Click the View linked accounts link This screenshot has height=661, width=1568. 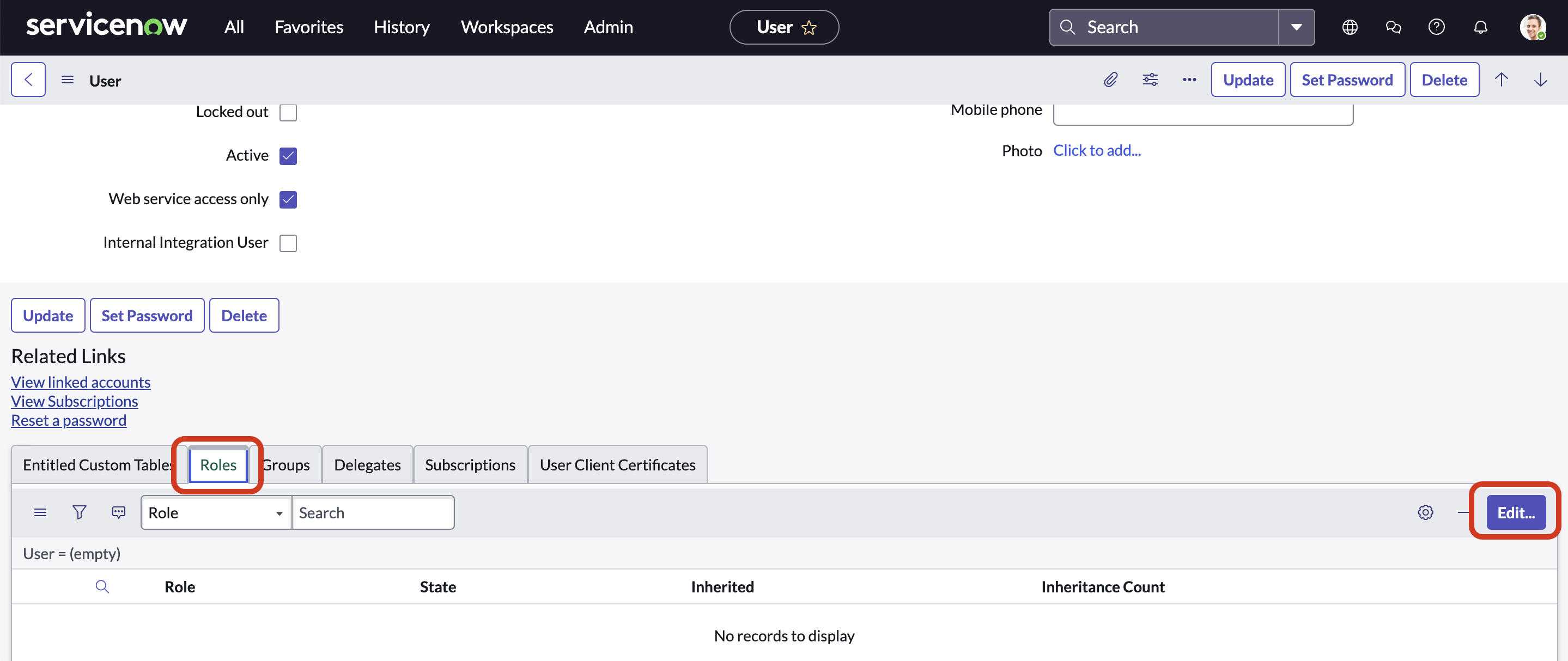(x=81, y=381)
